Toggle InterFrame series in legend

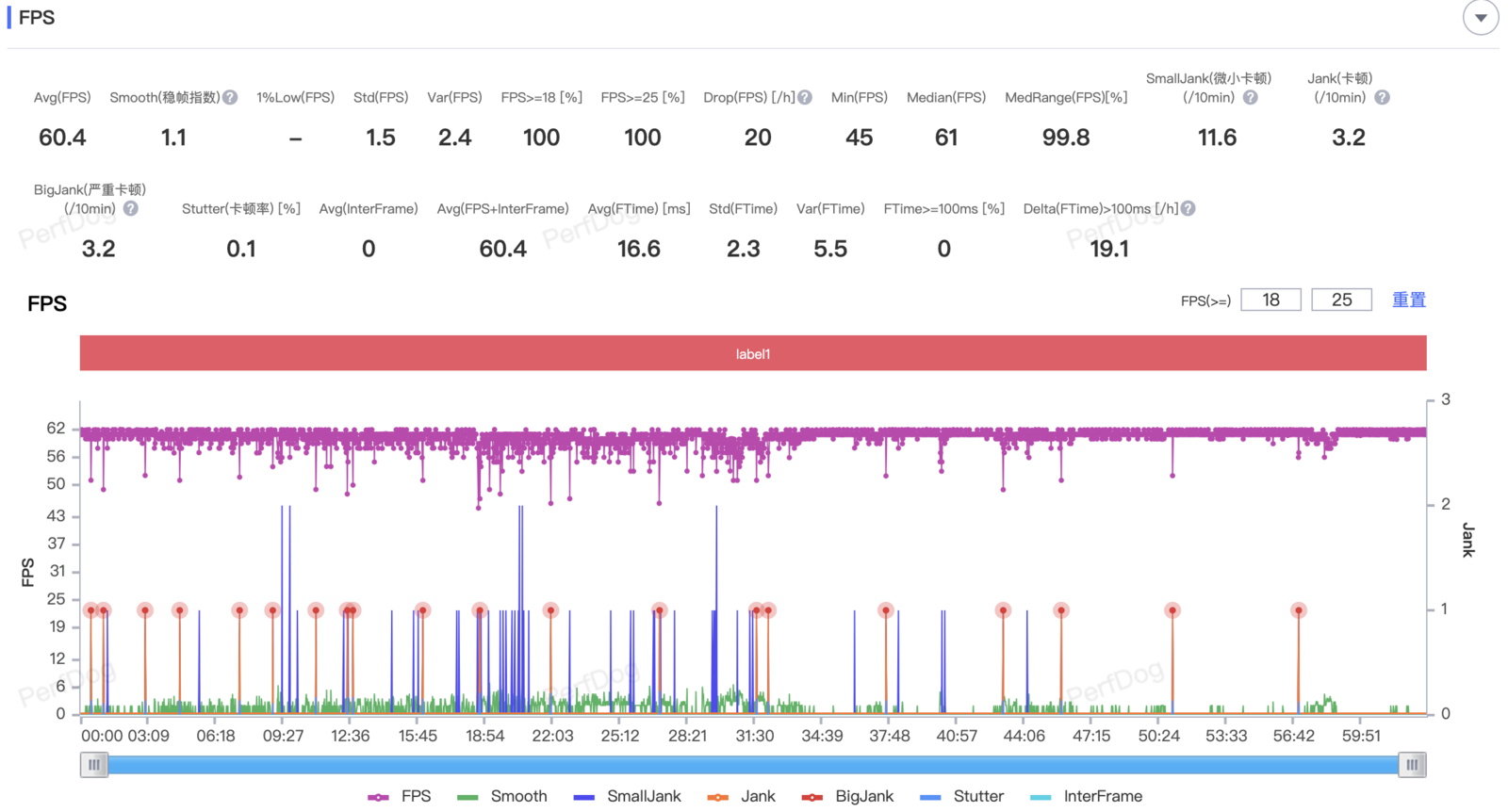(1087, 796)
